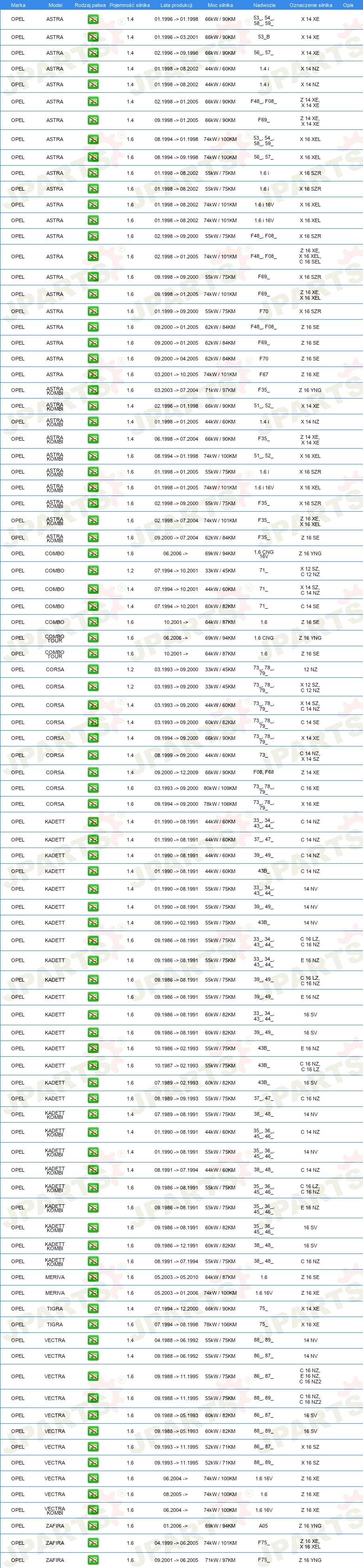
Task: Click fuel icon in ZAFIRA A05 row
Action: (93, 1526)
